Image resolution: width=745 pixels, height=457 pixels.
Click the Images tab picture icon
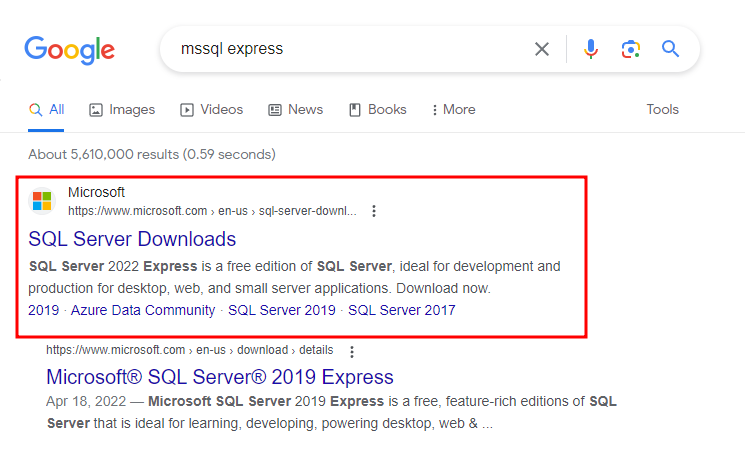click(96, 110)
